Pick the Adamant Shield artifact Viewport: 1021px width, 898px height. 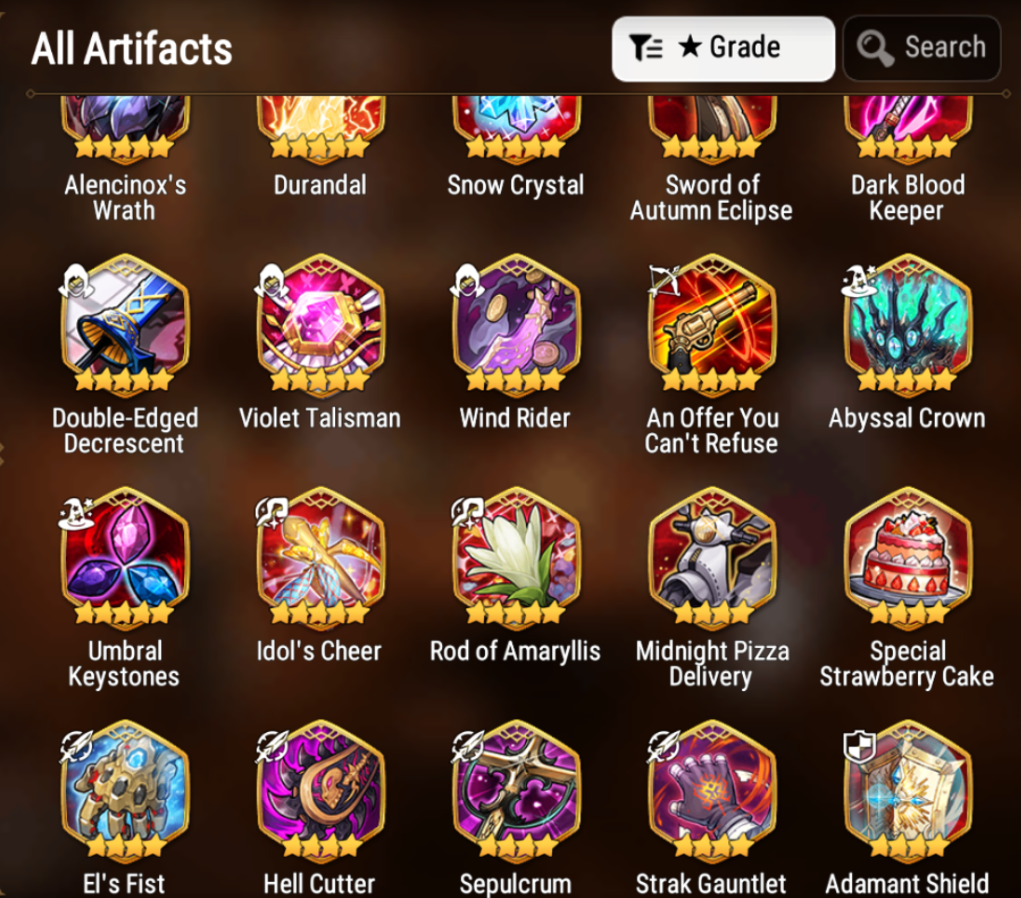[908, 791]
